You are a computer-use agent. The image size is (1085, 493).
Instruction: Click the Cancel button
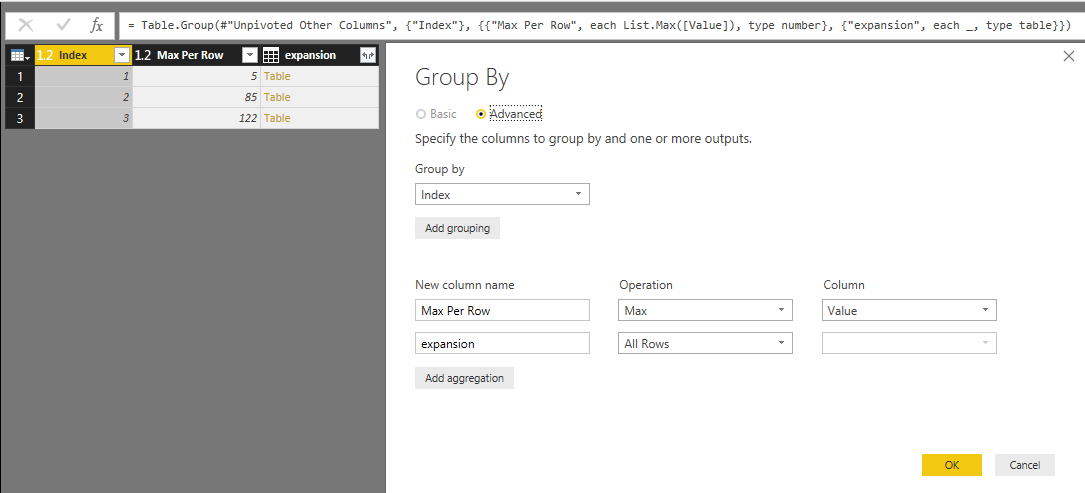1025,465
